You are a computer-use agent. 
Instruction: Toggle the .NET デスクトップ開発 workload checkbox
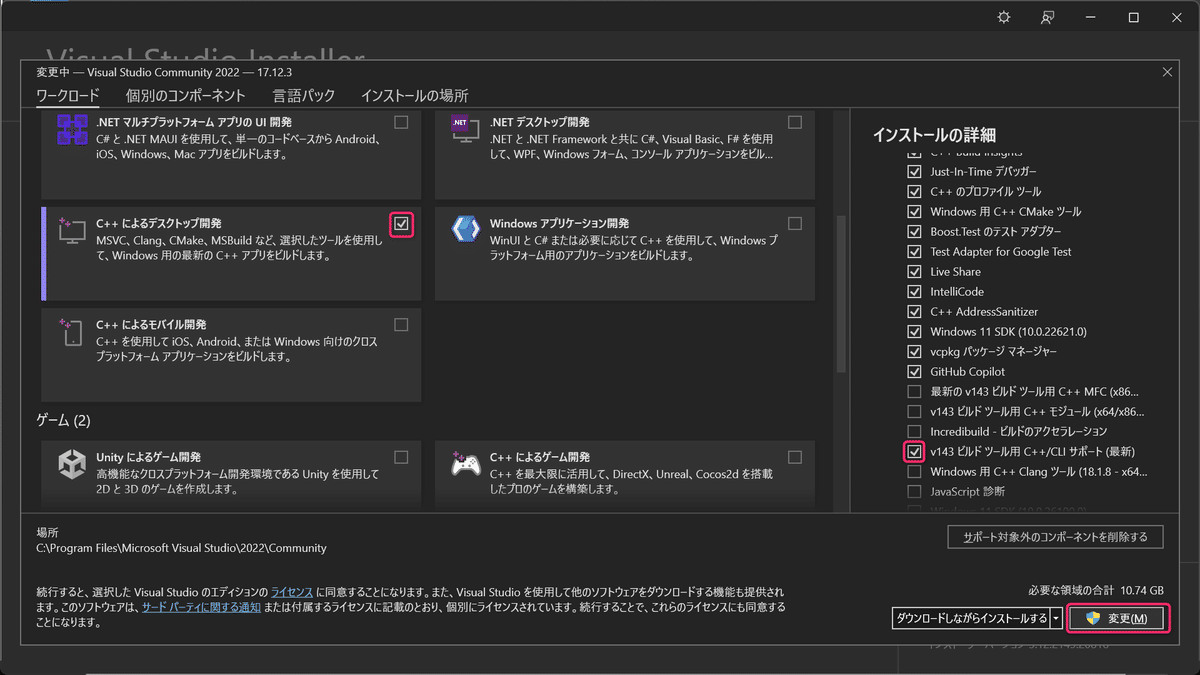click(x=795, y=122)
